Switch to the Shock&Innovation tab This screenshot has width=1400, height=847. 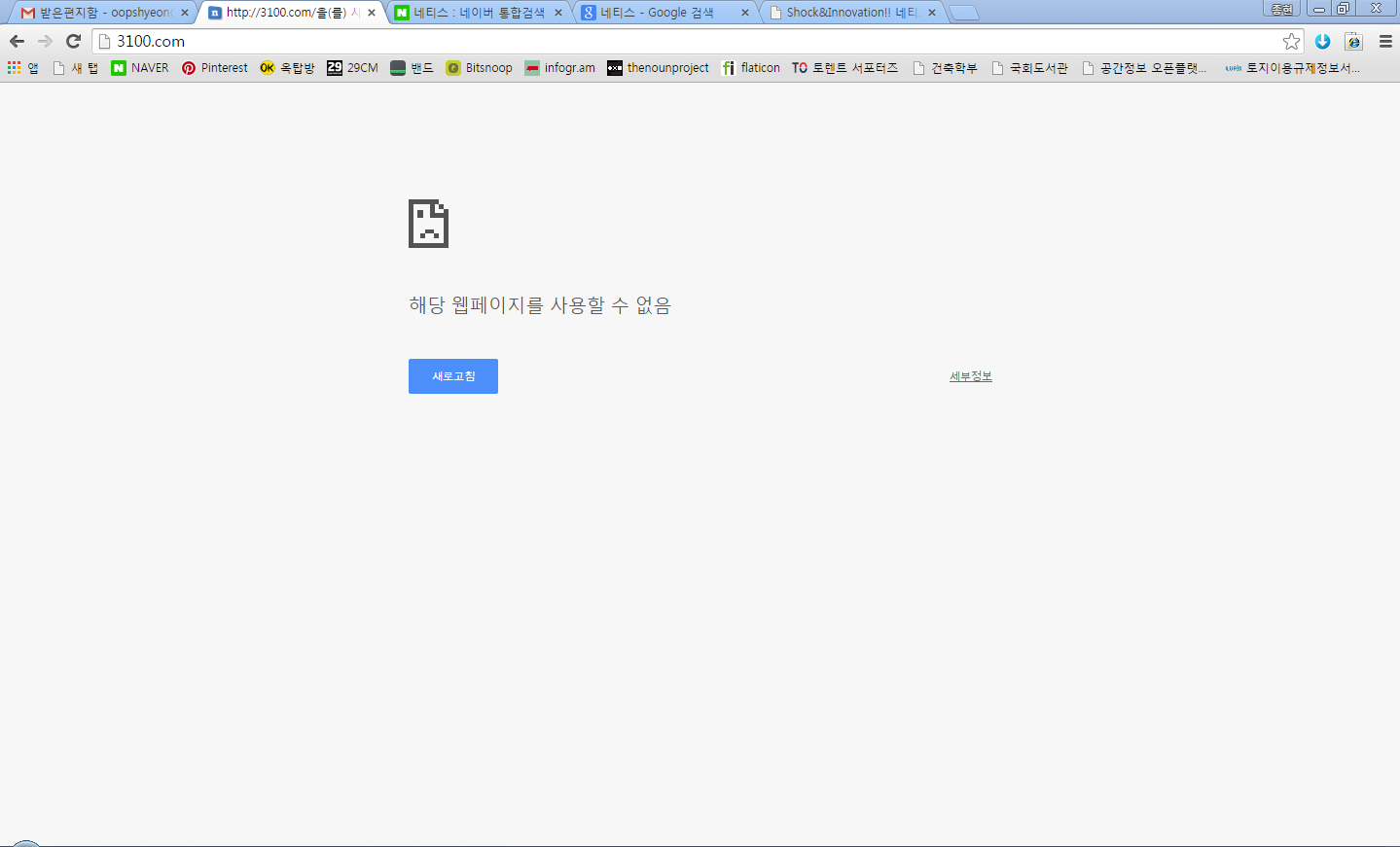[846, 13]
